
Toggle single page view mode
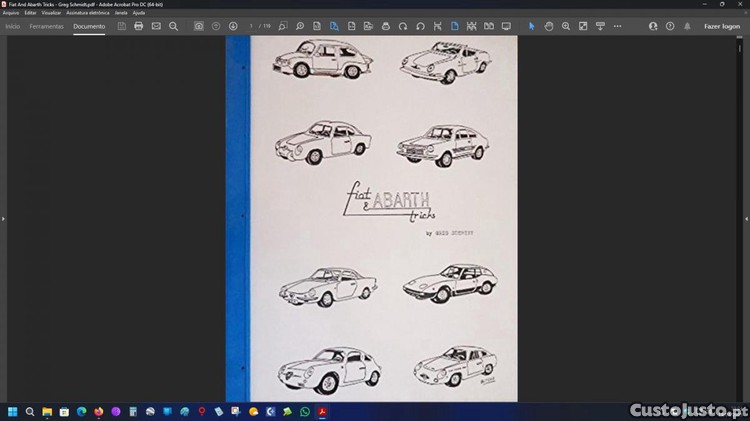(454, 26)
